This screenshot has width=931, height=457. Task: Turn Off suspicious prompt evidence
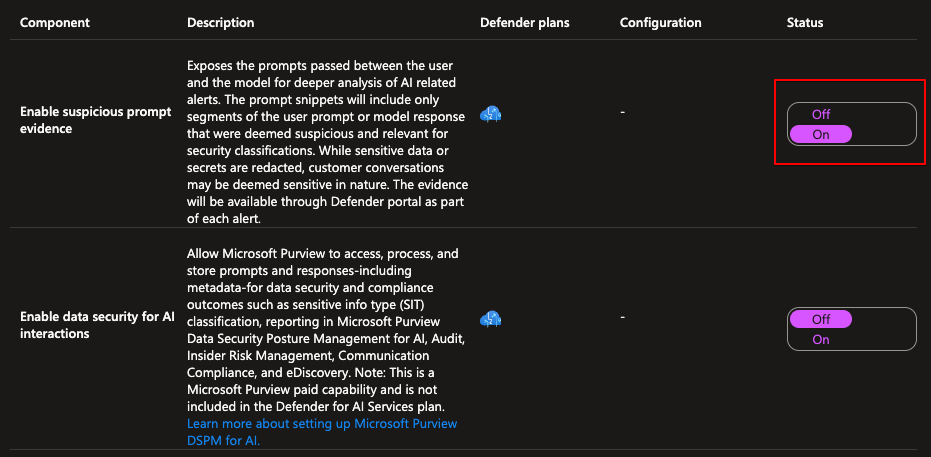tap(821, 115)
